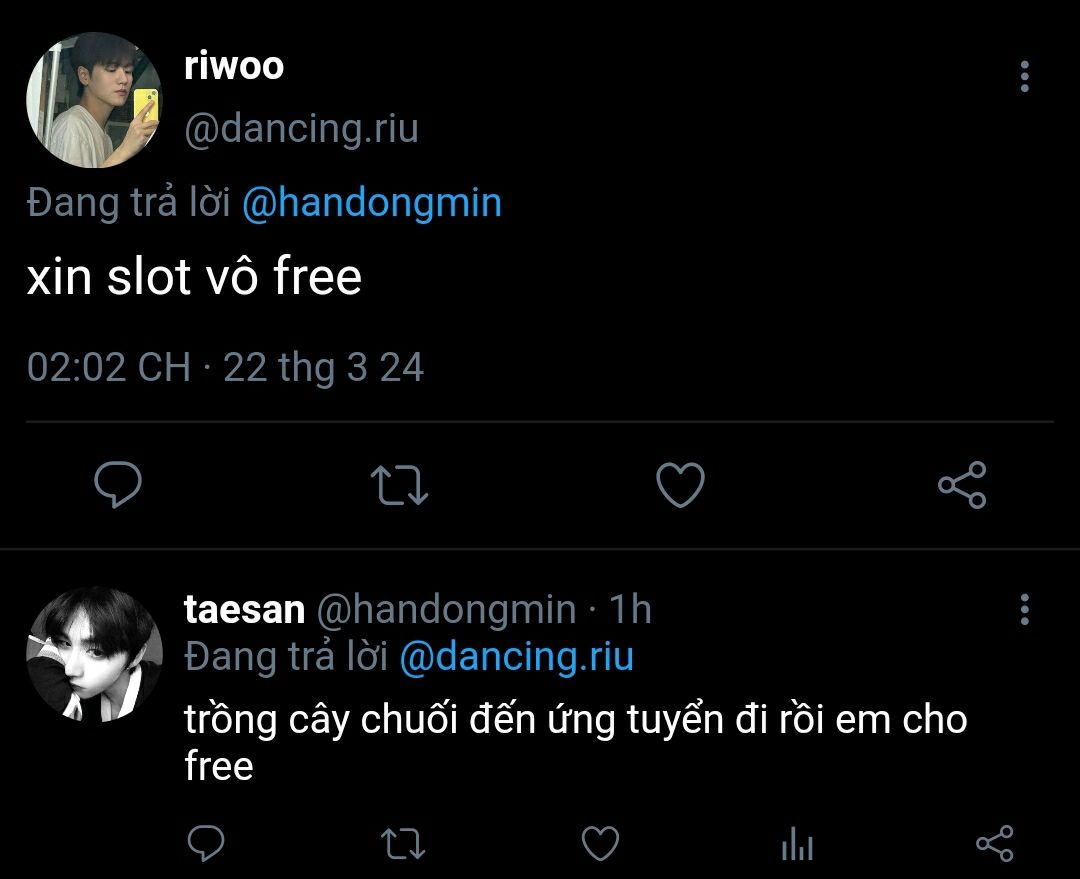Open more options on taesan's reply

click(1025, 610)
